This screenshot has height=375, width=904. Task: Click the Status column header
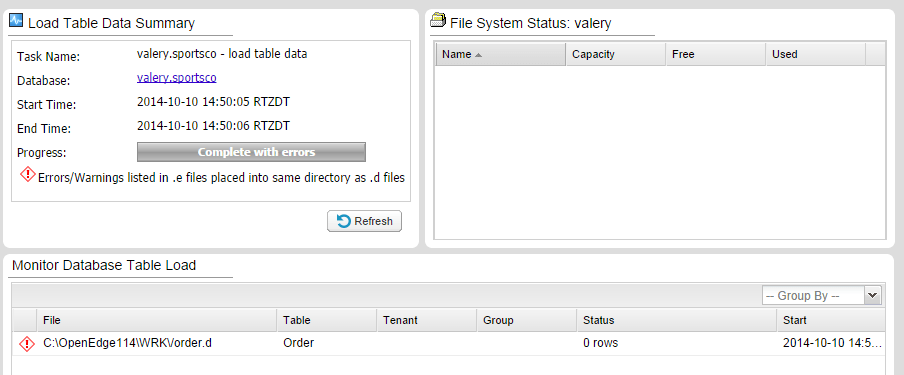pos(677,320)
